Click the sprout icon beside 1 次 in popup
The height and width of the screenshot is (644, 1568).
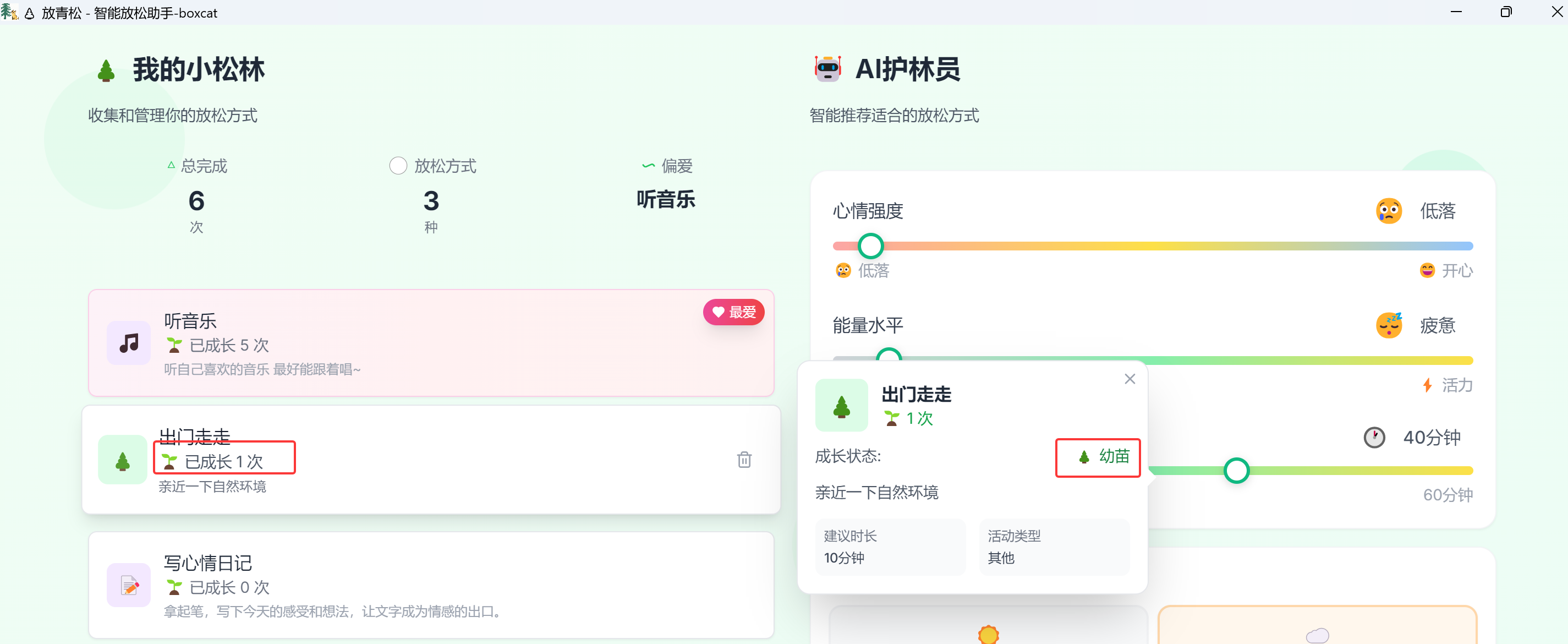point(892,418)
